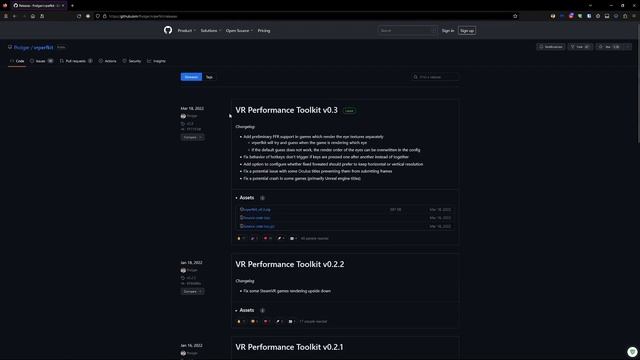Select the Releases view button
Screen dimensions: 640x360
pyautogui.click(x=191, y=77)
